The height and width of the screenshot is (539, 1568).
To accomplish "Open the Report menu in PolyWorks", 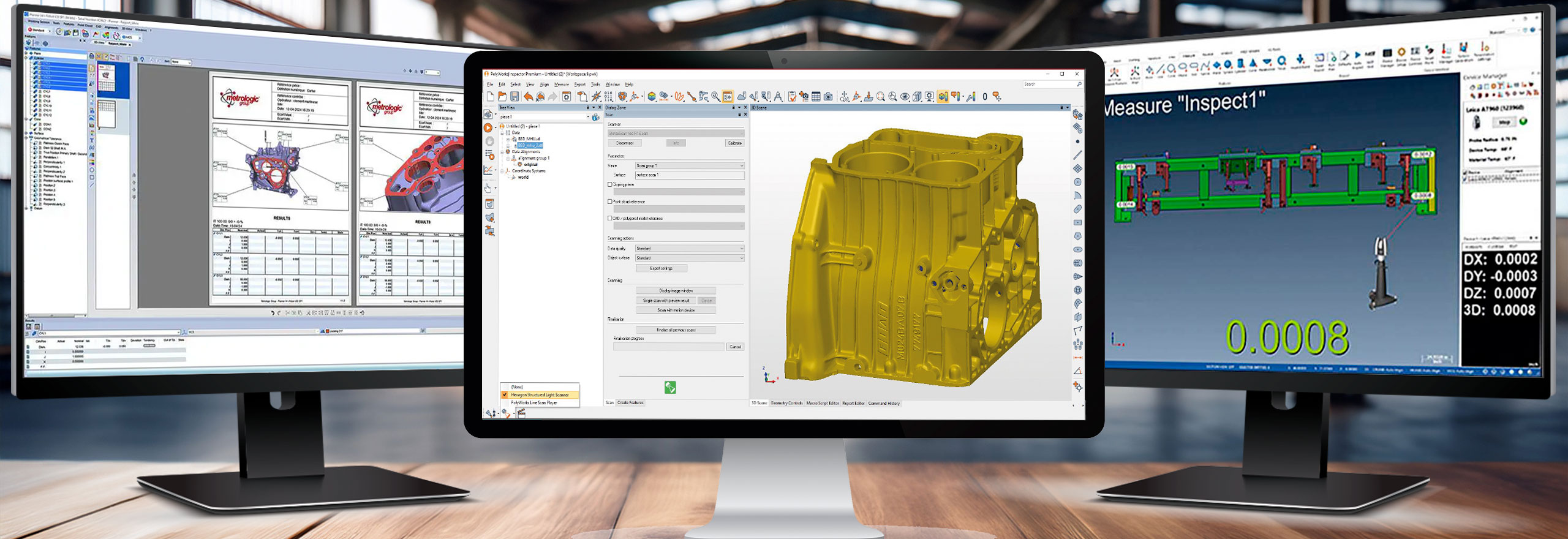I will 580,84.
